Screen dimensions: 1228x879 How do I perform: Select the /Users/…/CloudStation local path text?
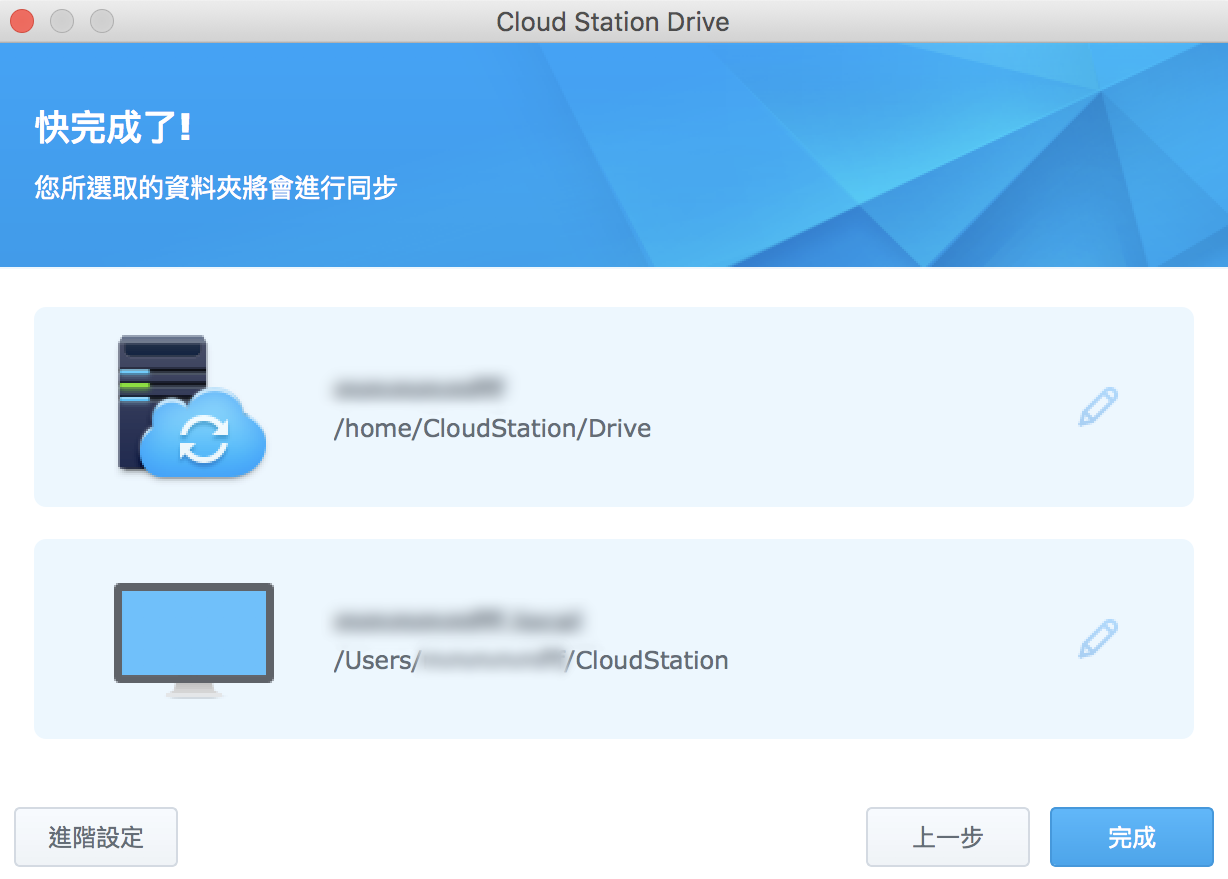(x=530, y=661)
